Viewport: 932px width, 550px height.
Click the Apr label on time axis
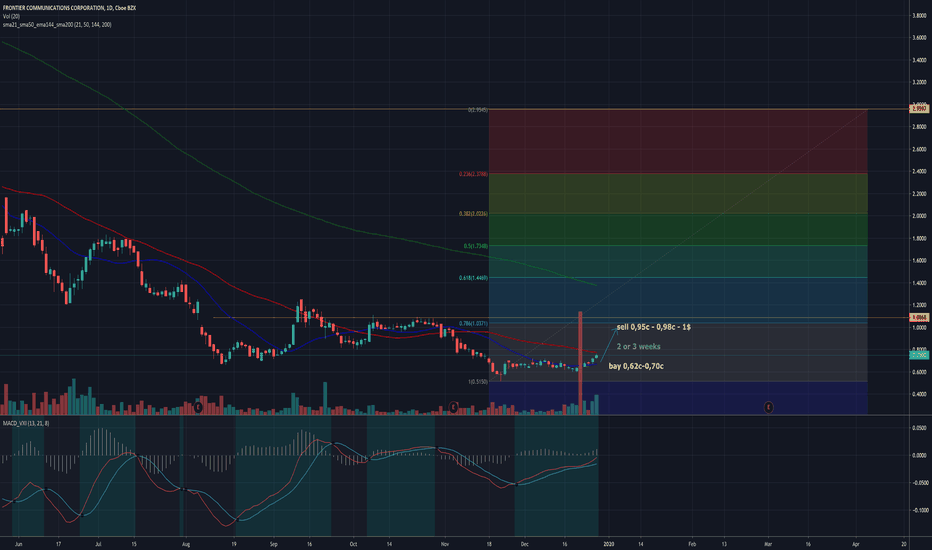tap(856, 544)
